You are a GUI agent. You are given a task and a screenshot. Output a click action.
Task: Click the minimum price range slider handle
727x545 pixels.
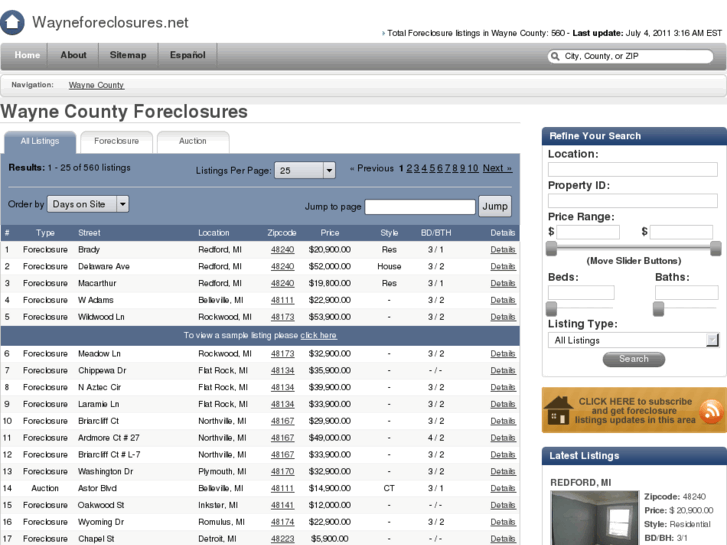pyautogui.click(x=551, y=249)
